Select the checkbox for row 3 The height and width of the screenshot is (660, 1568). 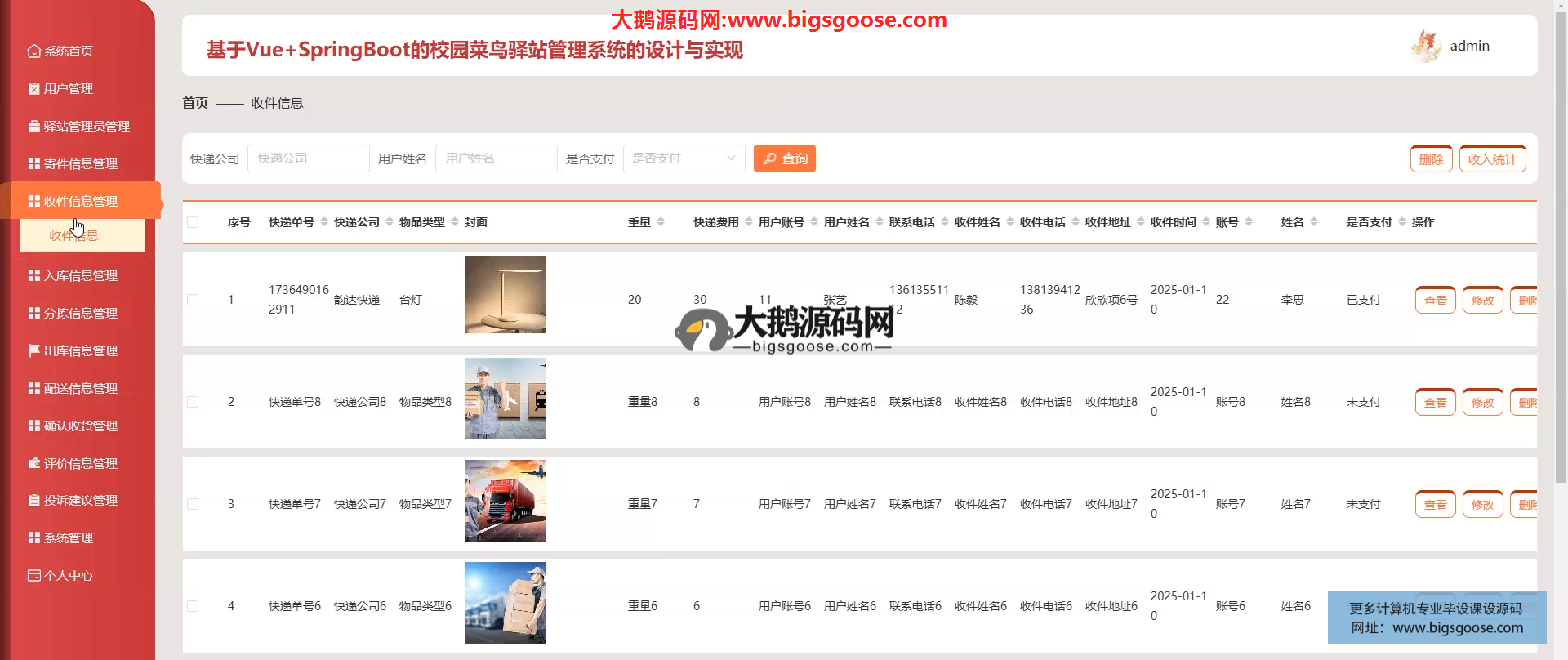[193, 504]
